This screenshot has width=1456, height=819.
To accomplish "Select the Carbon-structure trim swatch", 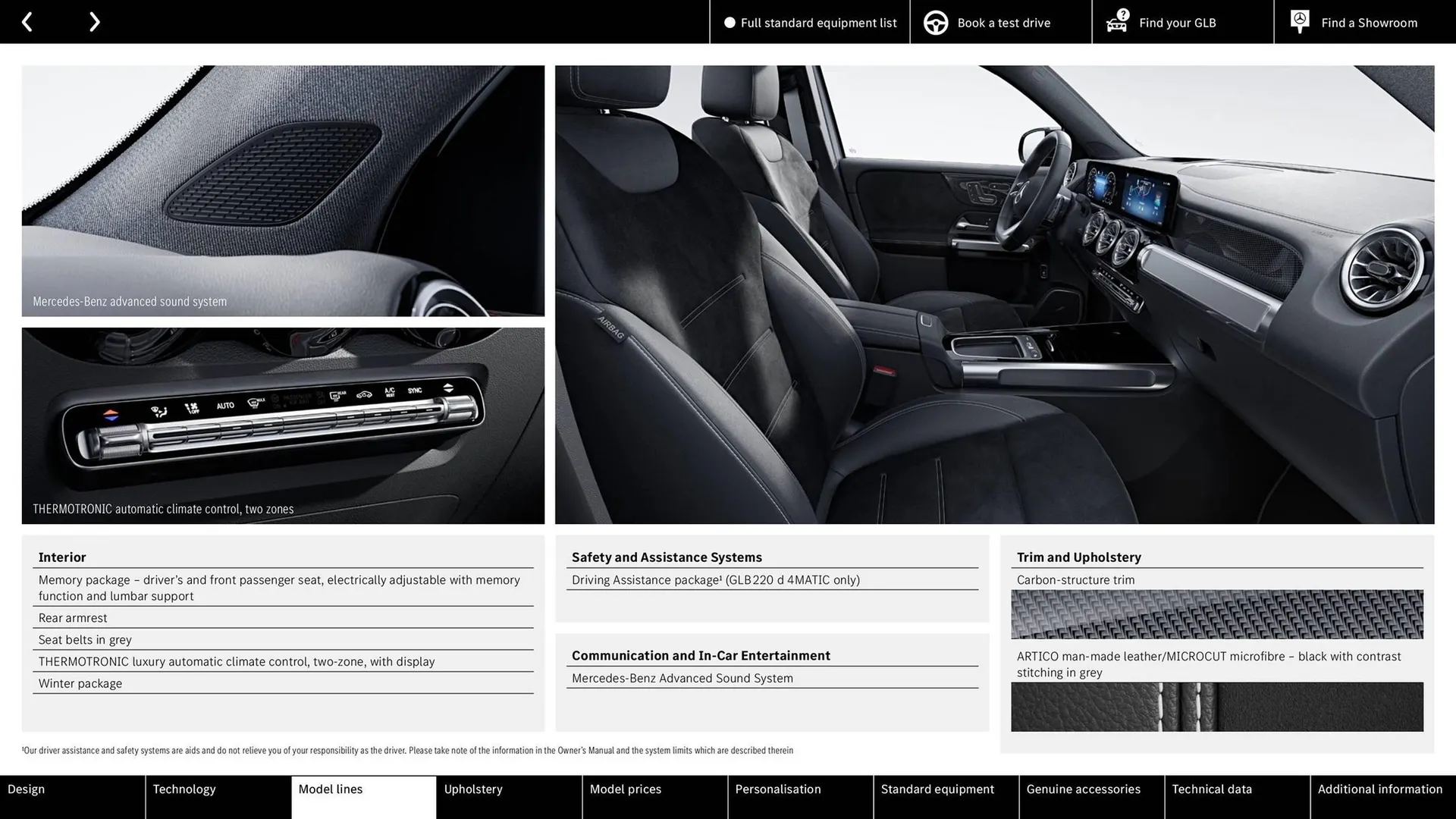I will click(1216, 614).
